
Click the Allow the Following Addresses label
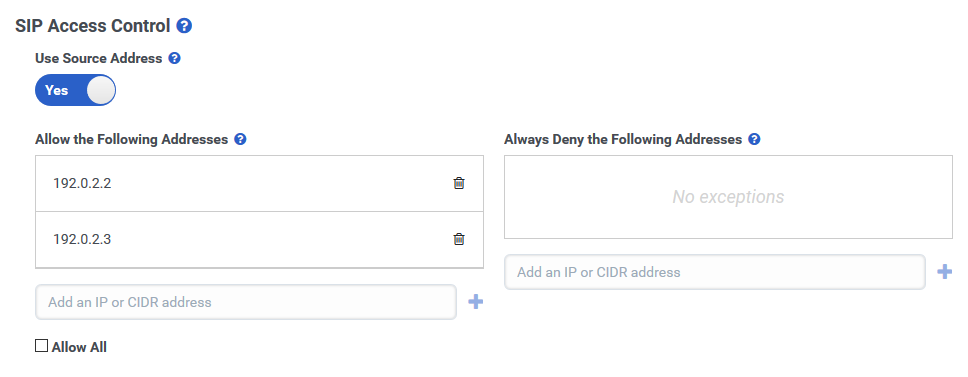pyautogui.click(x=131, y=139)
